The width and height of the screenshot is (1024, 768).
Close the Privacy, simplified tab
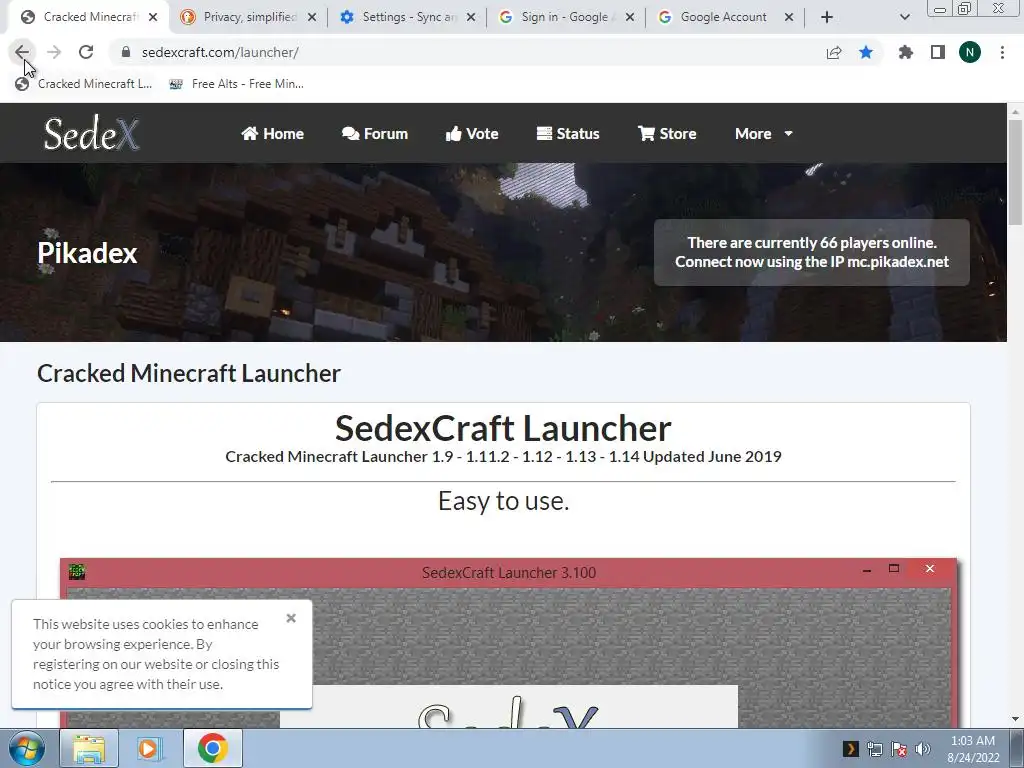tap(312, 17)
